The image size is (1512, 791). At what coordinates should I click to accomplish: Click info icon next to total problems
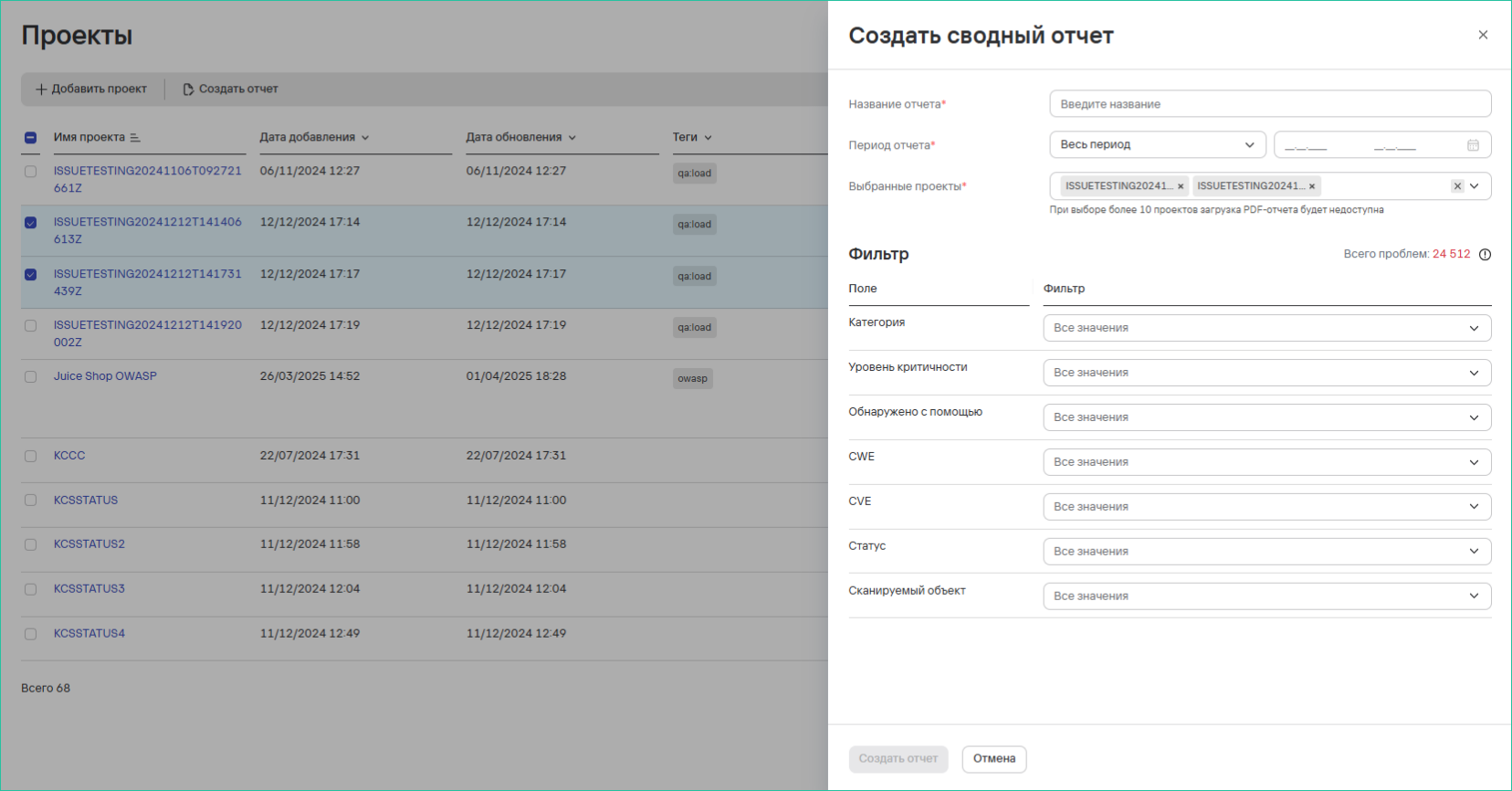1485,255
